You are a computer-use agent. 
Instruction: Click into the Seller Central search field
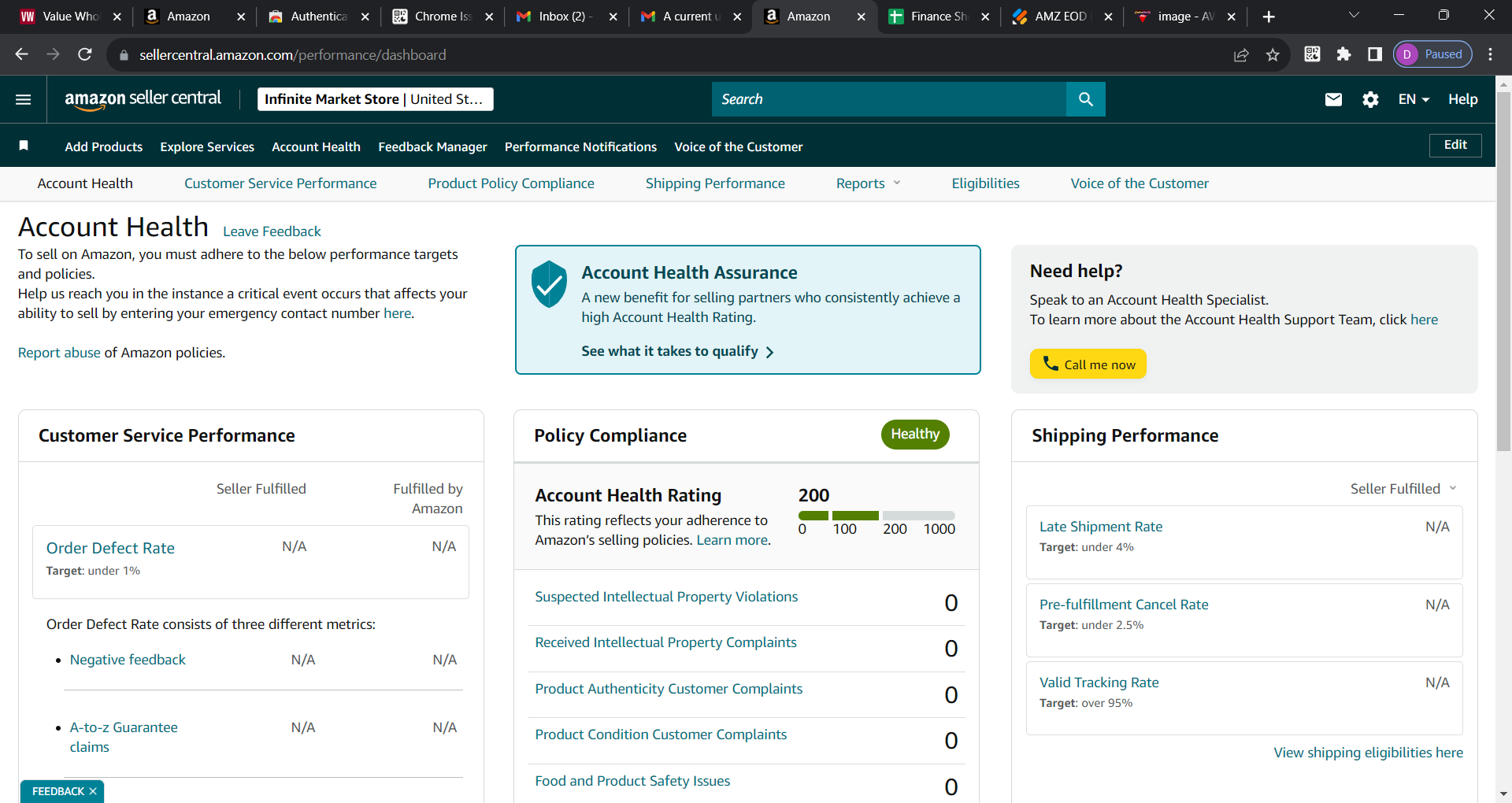click(x=889, y=99)
